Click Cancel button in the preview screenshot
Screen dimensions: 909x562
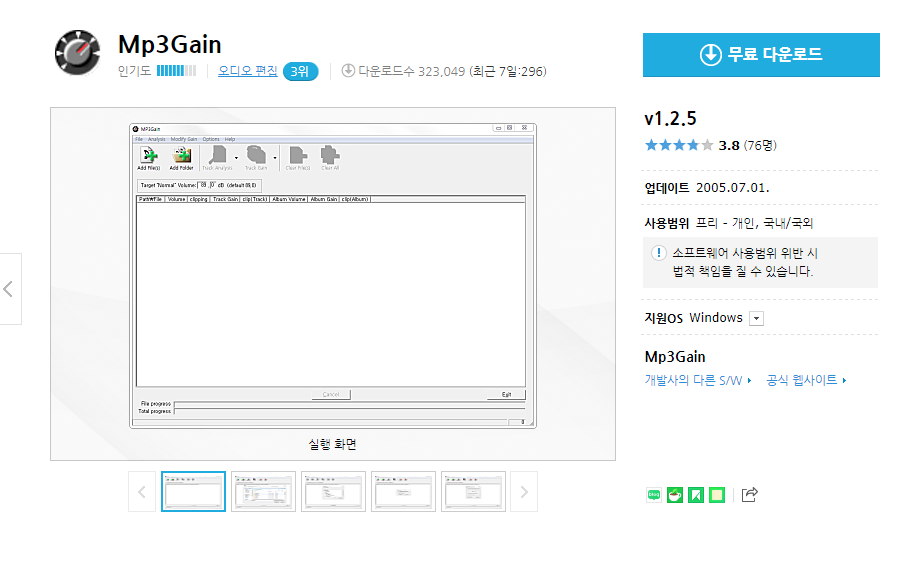331,394
